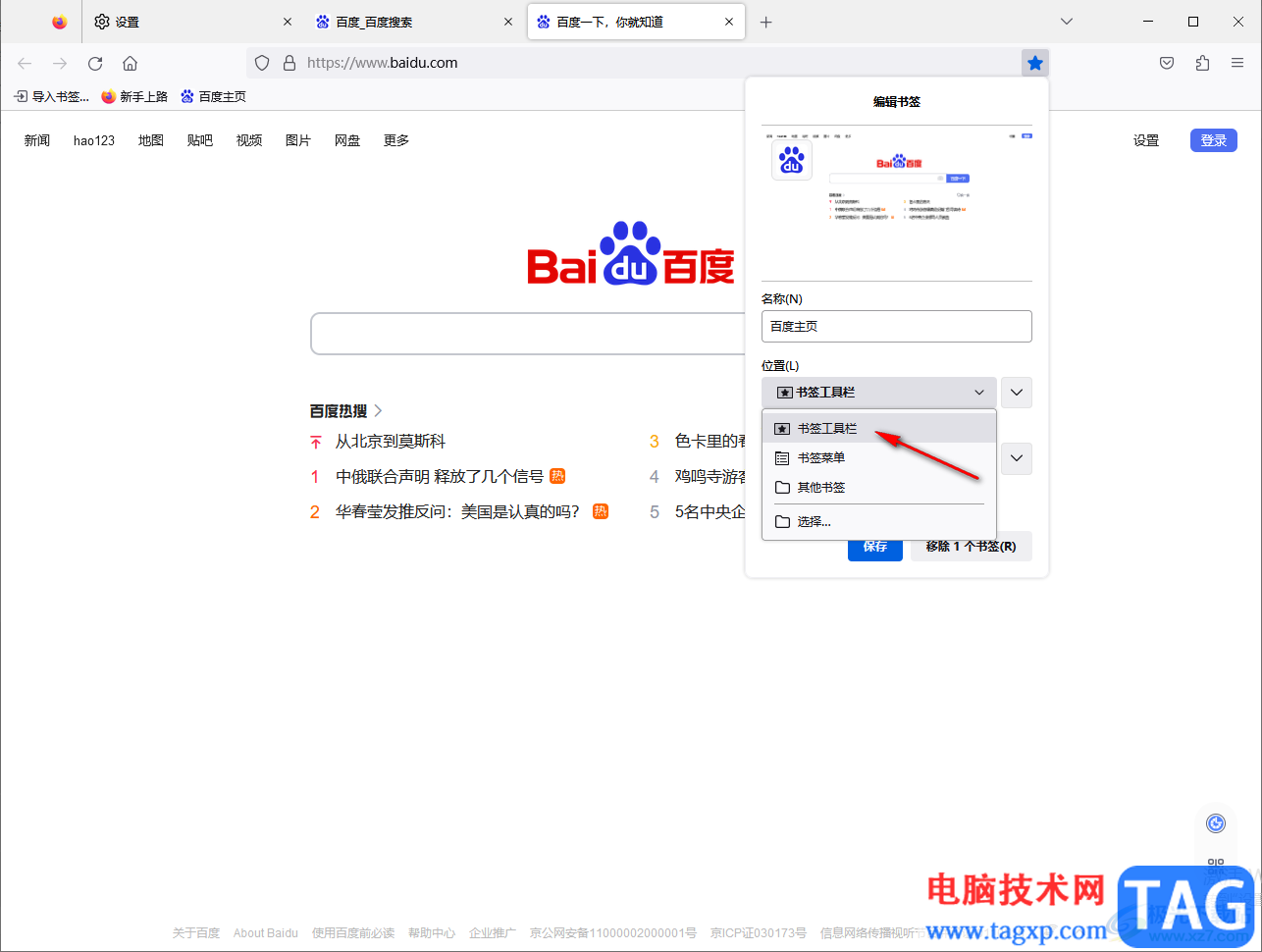This screenshot has width=1262, height=952.
Task: Open 京ICP证030173号 footer link
Action: (x=759, y=933)
